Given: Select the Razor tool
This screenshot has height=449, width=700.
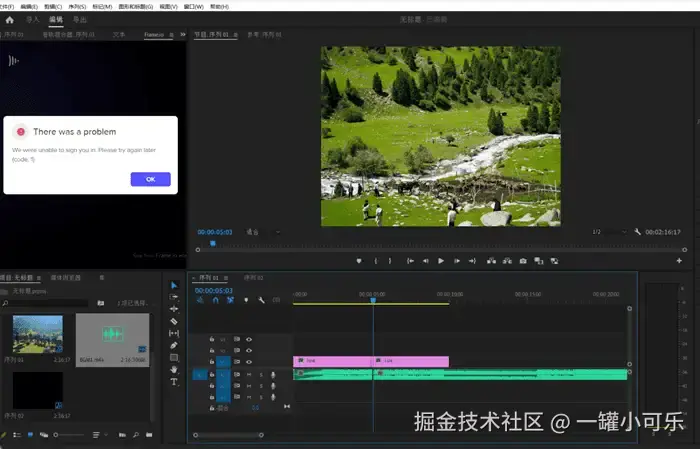Looking at the screenshot, I should 174,321.
